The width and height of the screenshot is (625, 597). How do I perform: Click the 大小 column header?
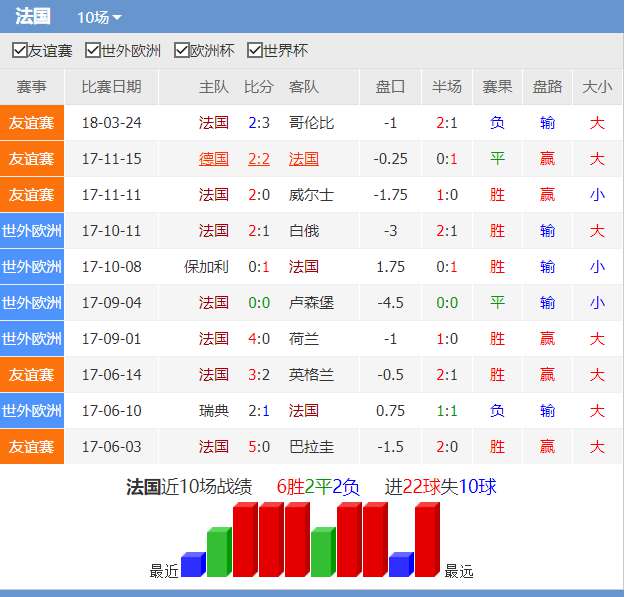coord(596,87)
